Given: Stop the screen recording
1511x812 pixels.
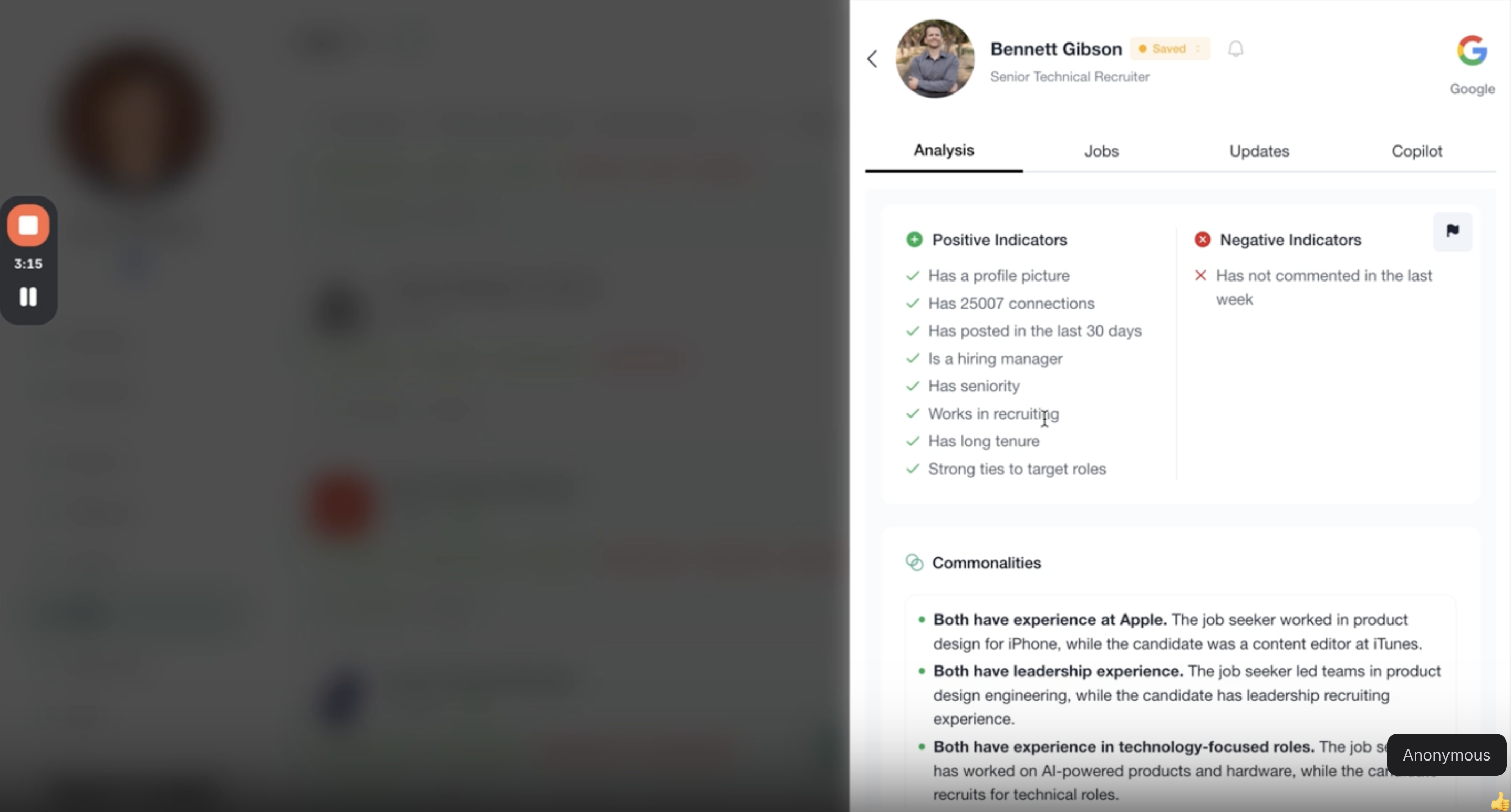Looking at the screenshot, I should (x=28, y=225).
